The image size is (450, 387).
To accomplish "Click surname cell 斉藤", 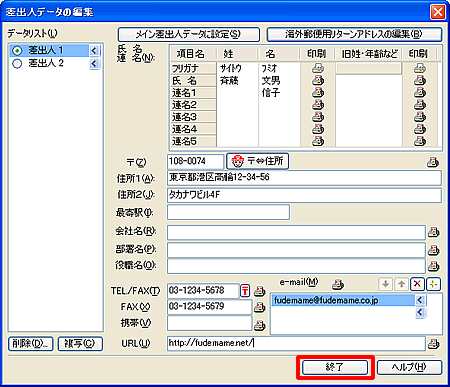I will click(x=237, y=80).
